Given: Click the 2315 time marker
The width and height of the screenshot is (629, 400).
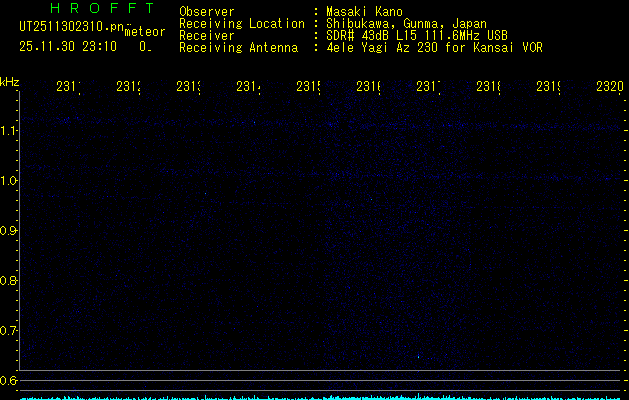Looking at the screenshot, I should [x=308, y=87].
